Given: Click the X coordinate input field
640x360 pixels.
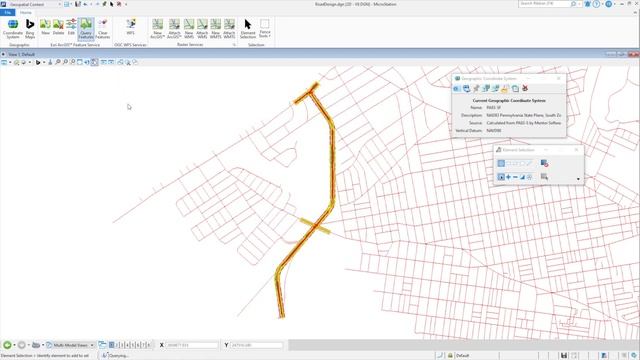Looking at the screenshot, I should coord(192,345).
